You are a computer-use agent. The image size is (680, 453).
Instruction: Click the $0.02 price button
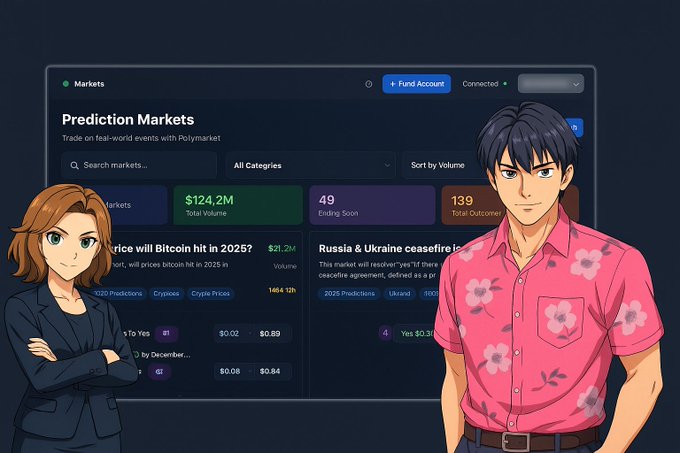click(x=229, y=333)
